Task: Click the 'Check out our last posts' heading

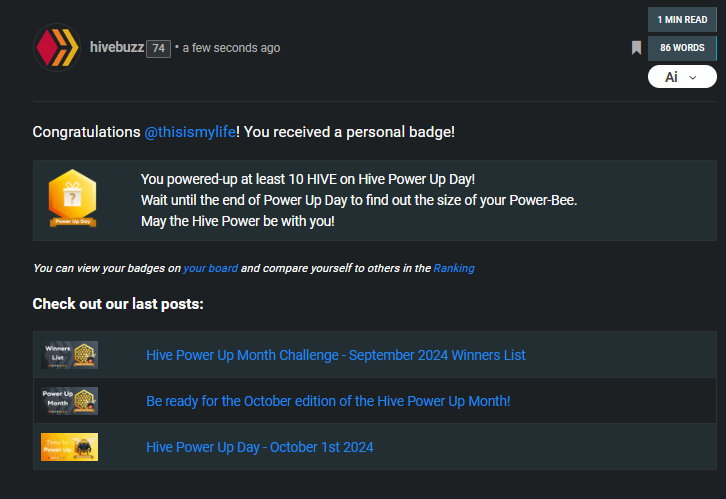Action: [x=118, y=304]
